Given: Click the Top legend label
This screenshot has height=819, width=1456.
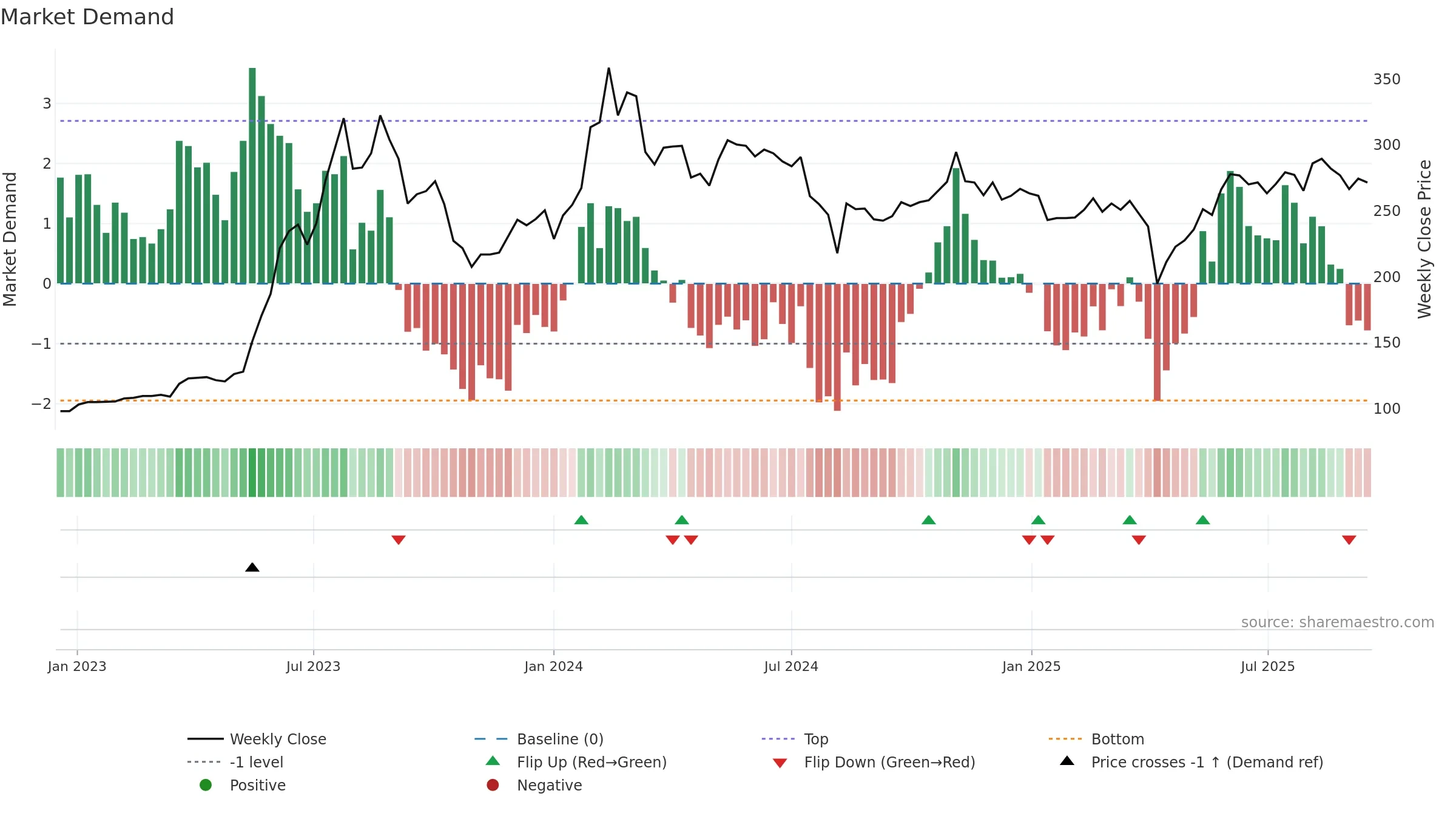Looking at the screenshot, I should pyautogui.click(x=816, y=740).
